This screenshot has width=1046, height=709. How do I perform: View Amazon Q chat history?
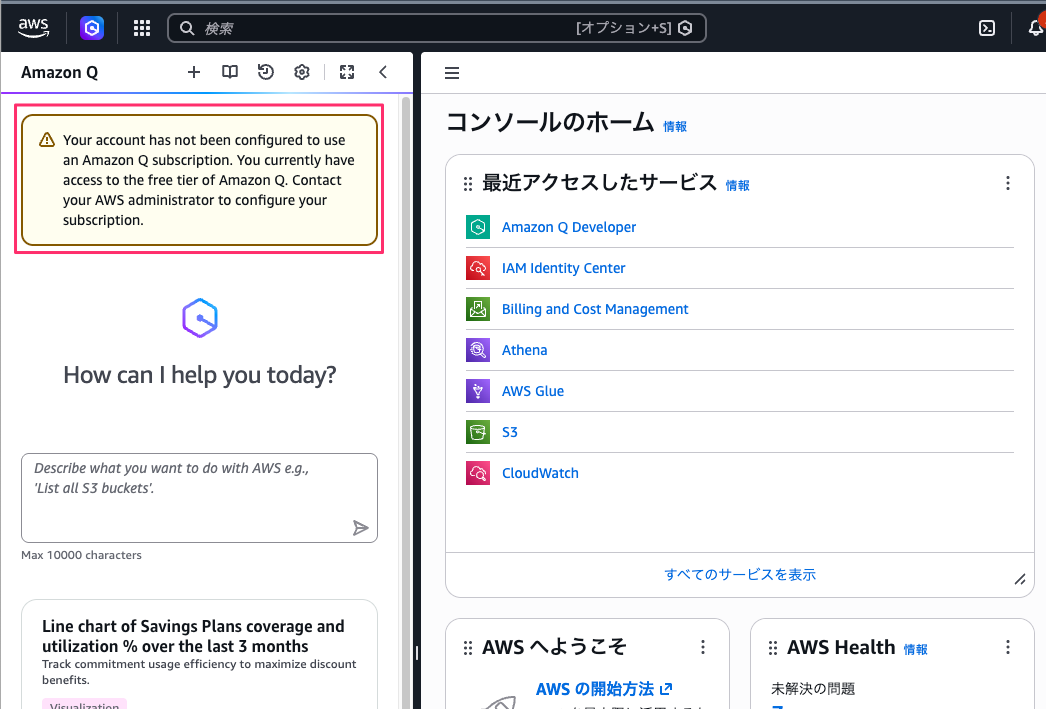point(265,72)
